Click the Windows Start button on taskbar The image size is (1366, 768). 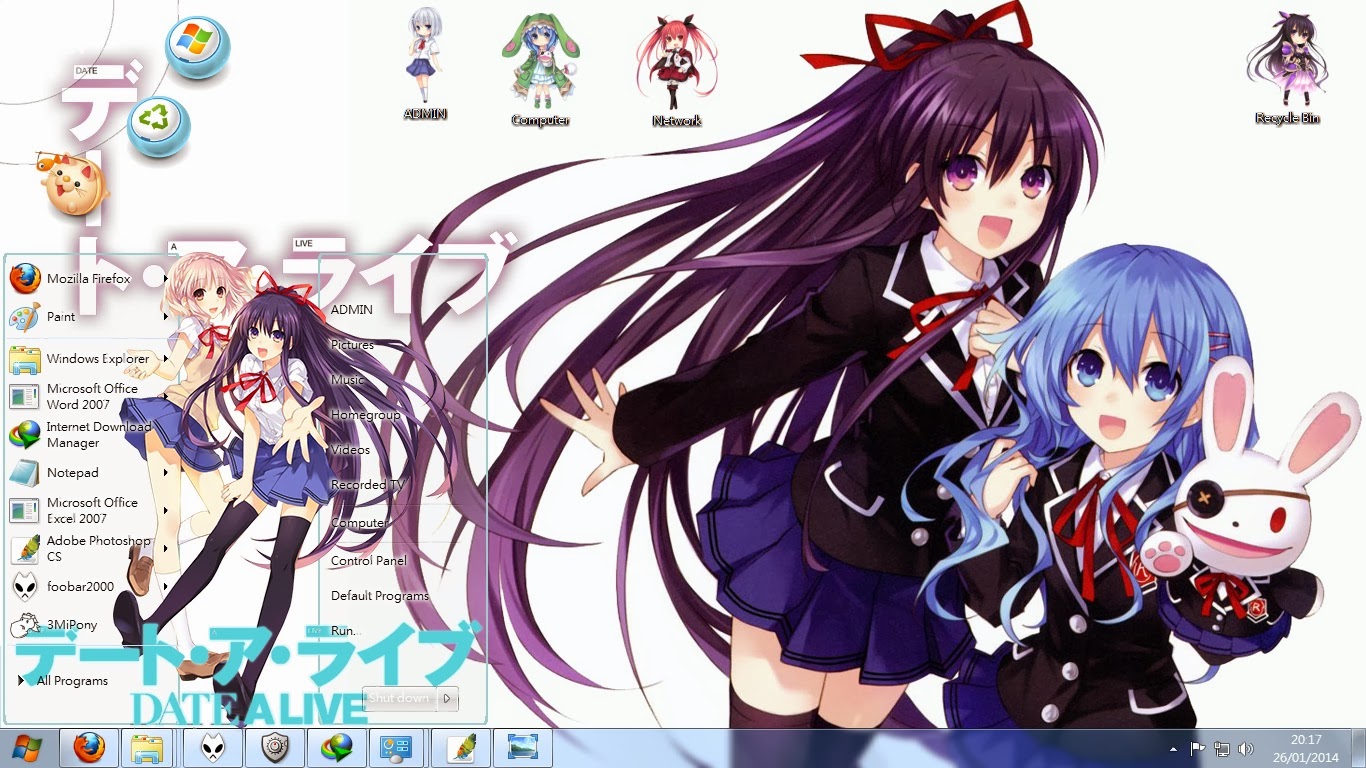[27, 748]
